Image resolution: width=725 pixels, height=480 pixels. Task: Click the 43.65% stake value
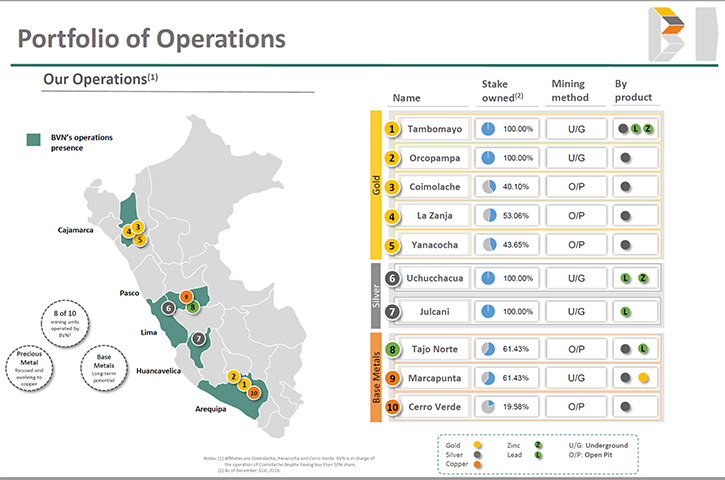point(516,245)
